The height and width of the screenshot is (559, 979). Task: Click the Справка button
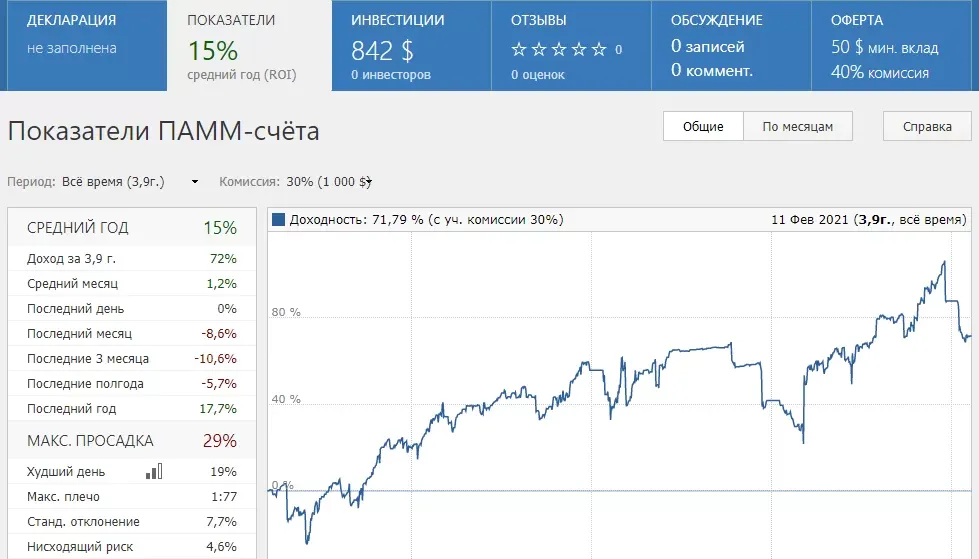click(927, 127)
